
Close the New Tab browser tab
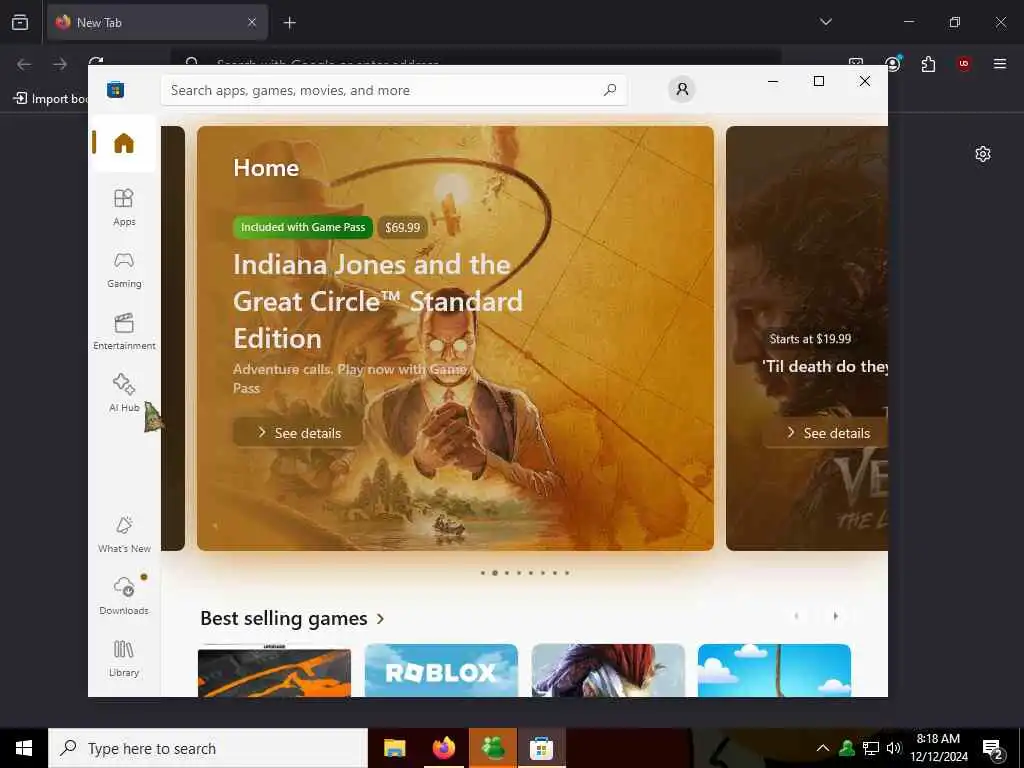pyautogui.click(x=252, y=23)
